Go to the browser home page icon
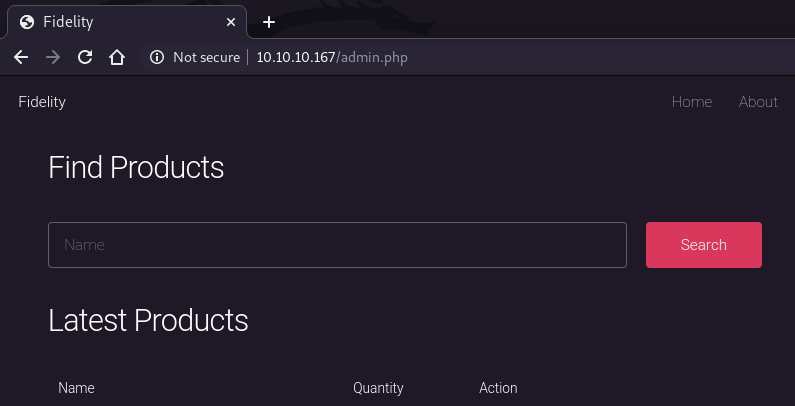 (117, 57)
